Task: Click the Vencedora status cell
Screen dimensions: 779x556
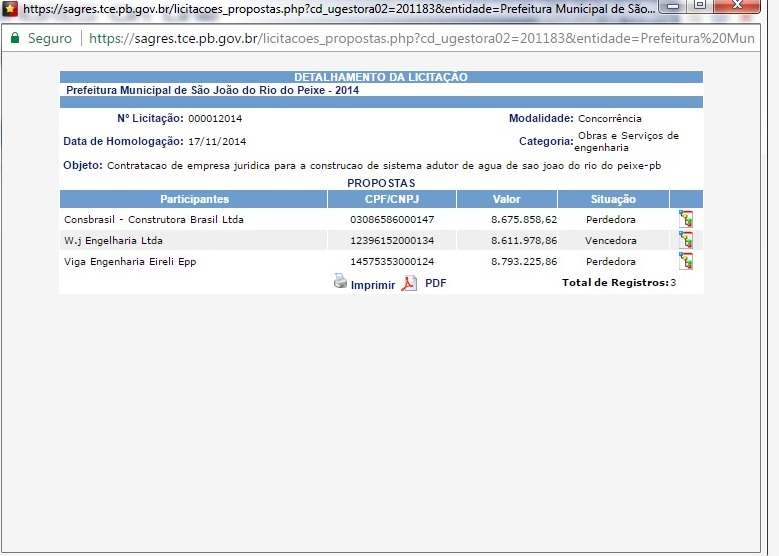Action: [x=610, y=240]
